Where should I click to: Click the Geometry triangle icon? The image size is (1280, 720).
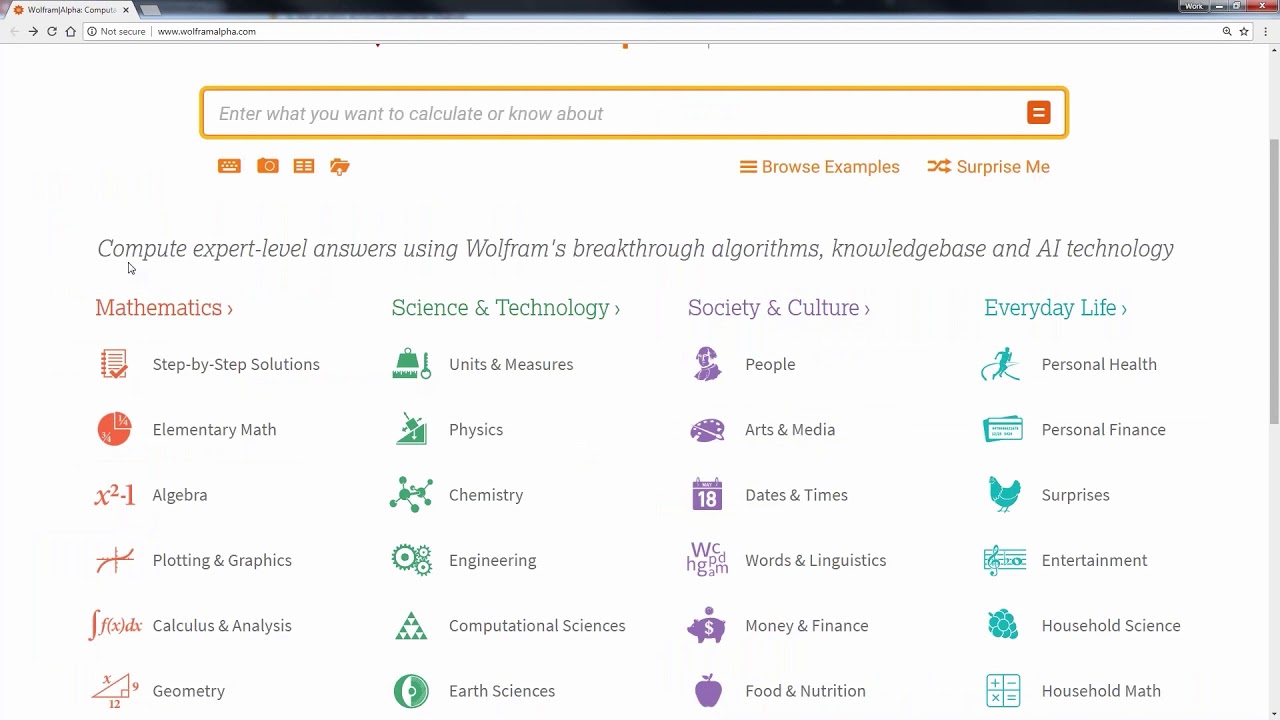coord(114,691)
